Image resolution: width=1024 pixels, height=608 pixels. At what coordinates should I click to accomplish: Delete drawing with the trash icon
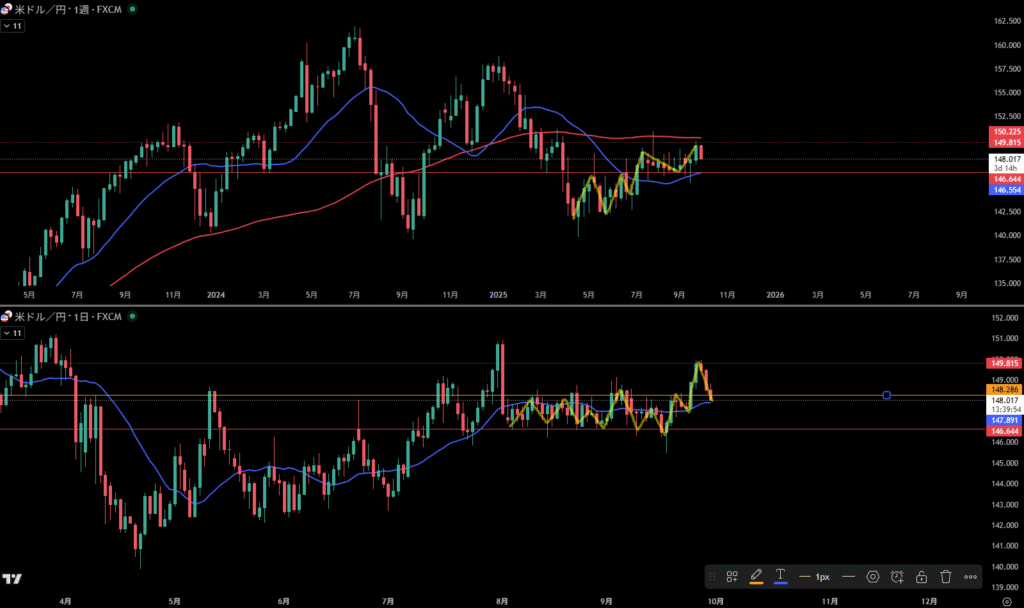[x=945, y=577]
